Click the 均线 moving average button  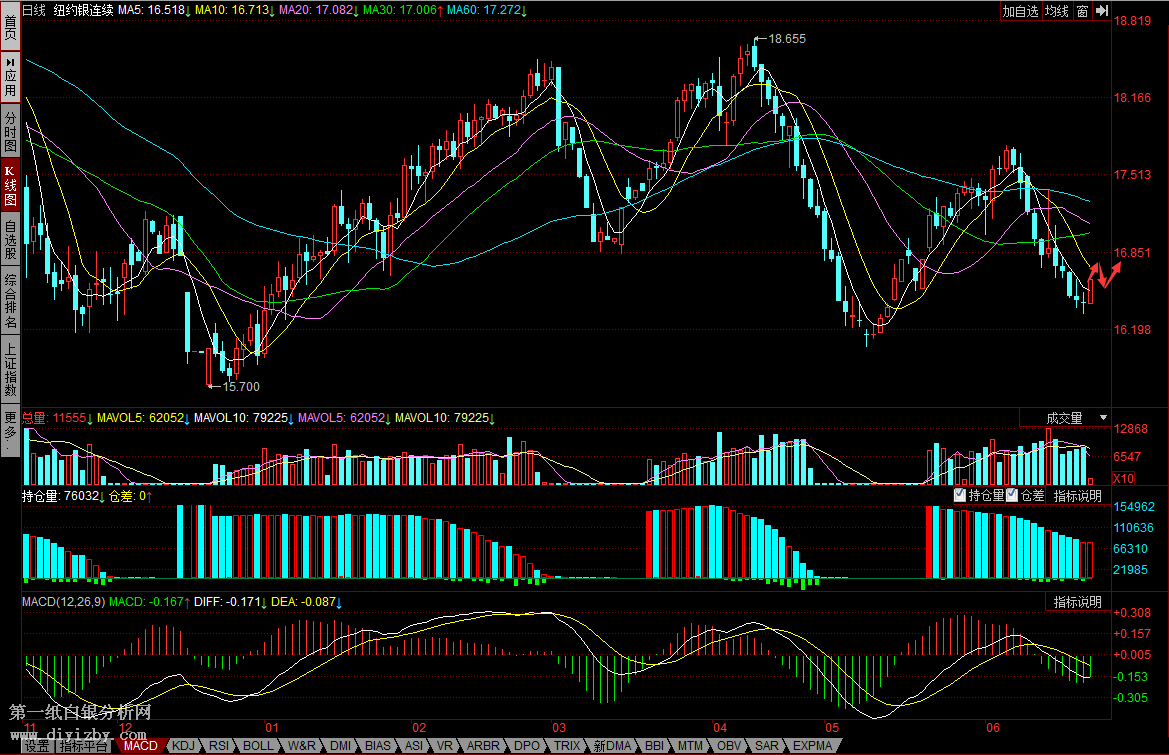coord(1057,11)
